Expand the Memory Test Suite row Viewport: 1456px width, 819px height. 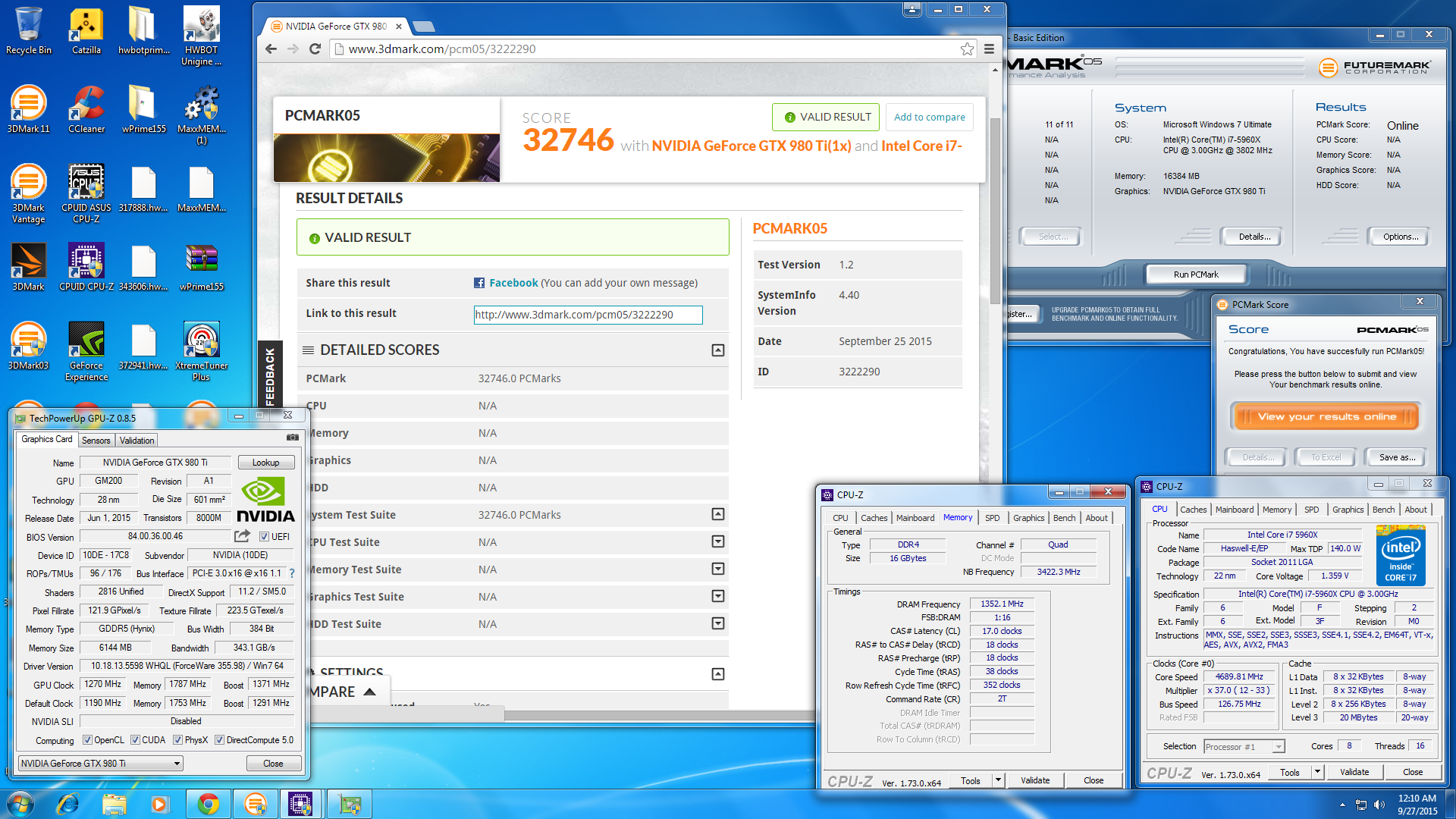pos(717,570)
